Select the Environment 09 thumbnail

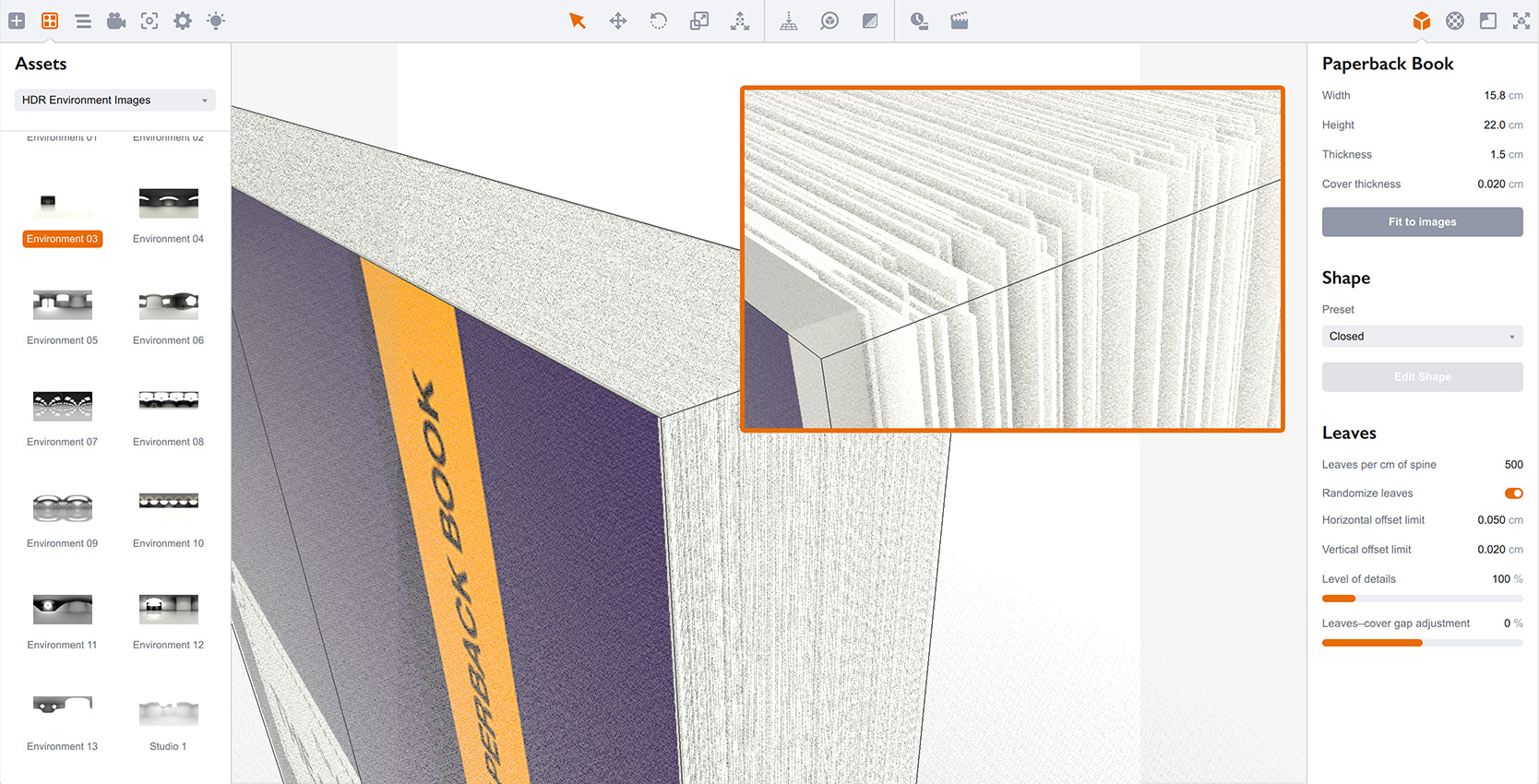tap(62, 507)
